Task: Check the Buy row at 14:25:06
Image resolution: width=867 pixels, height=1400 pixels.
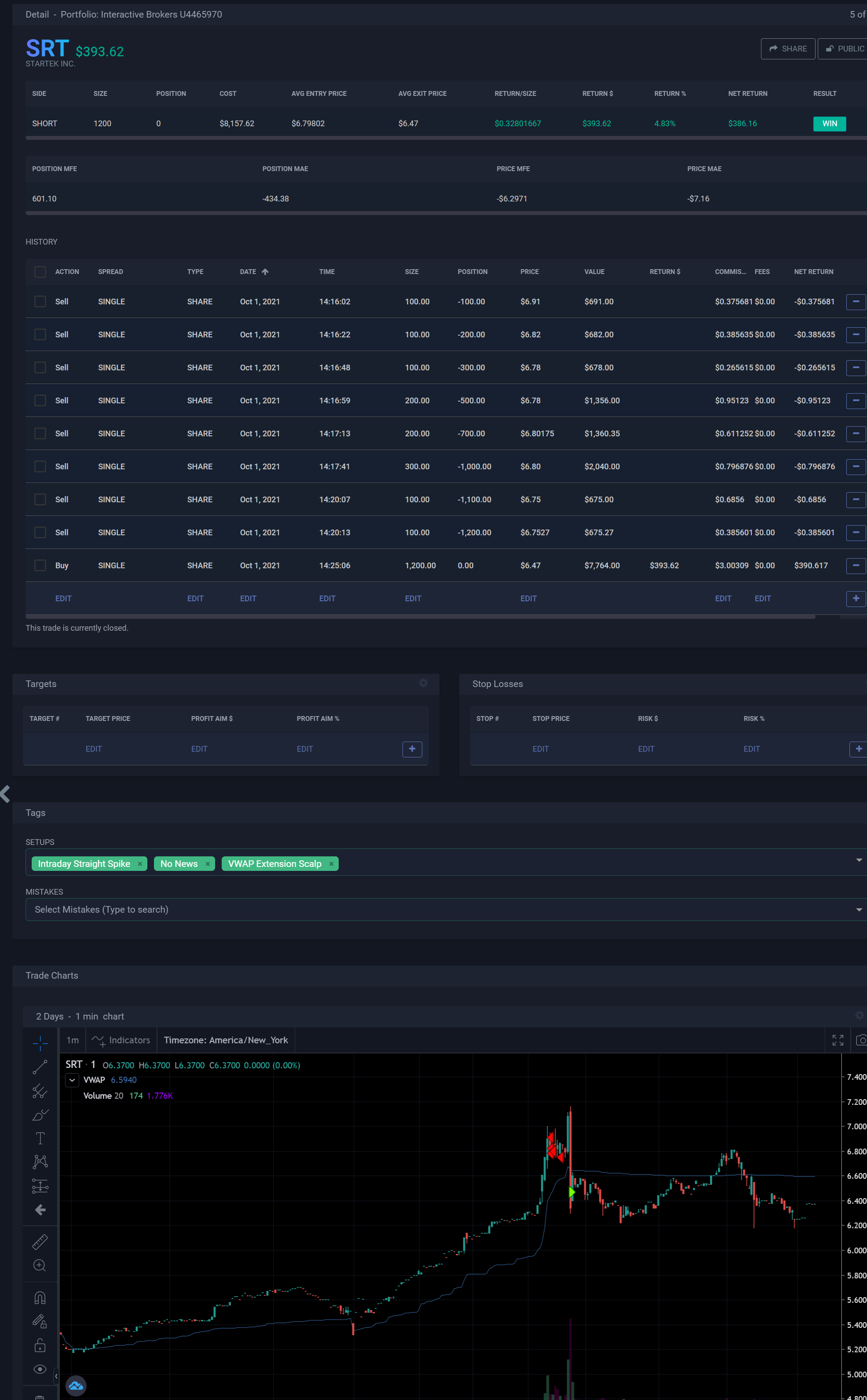Action: tap(40, 565)
